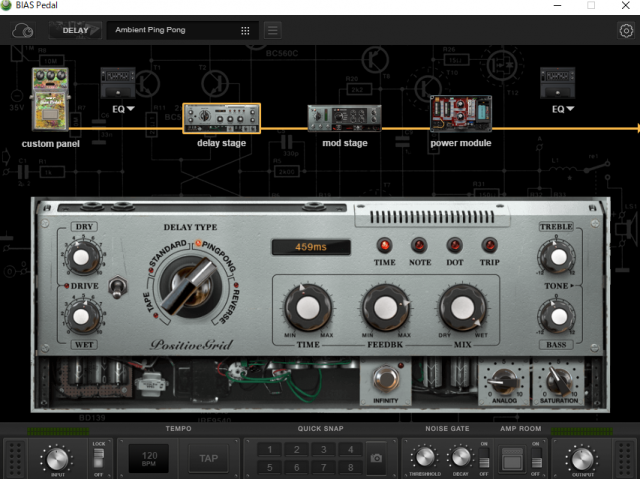
Task: Switch the DELAY pedal type button
Action: (75, 31)
